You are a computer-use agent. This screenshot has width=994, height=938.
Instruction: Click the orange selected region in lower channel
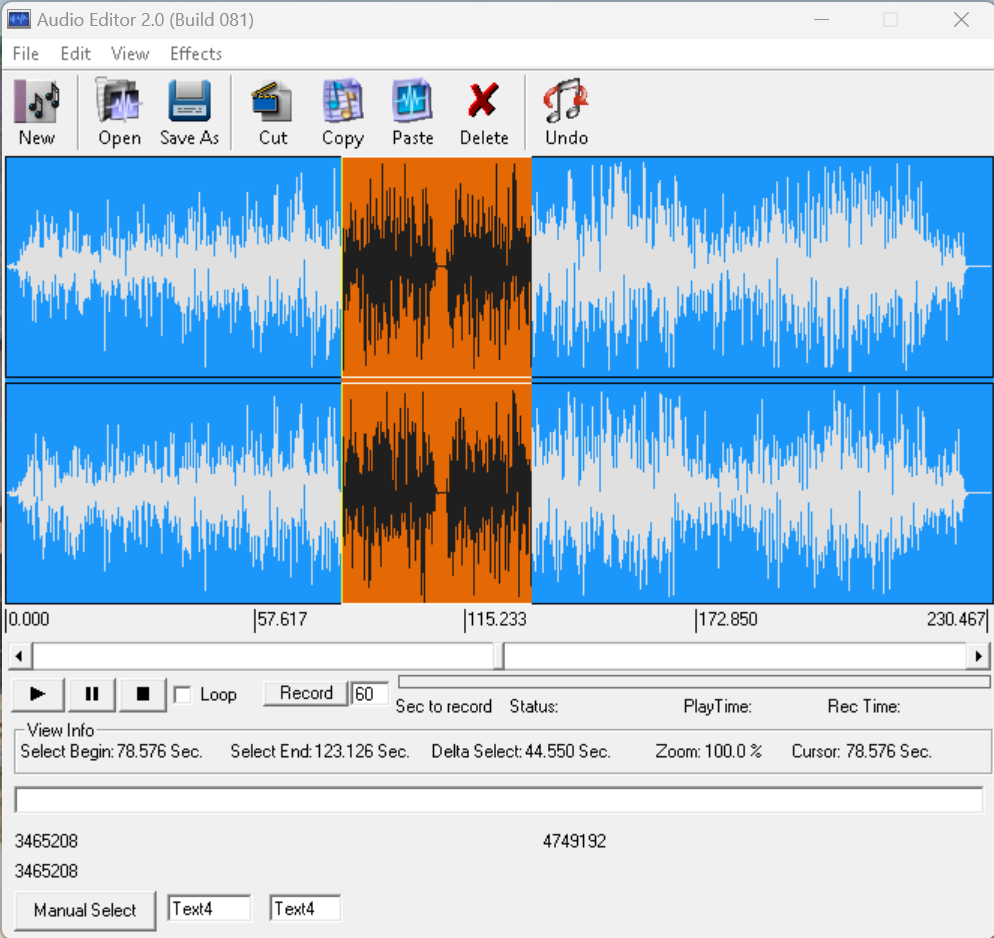[436, 493]
